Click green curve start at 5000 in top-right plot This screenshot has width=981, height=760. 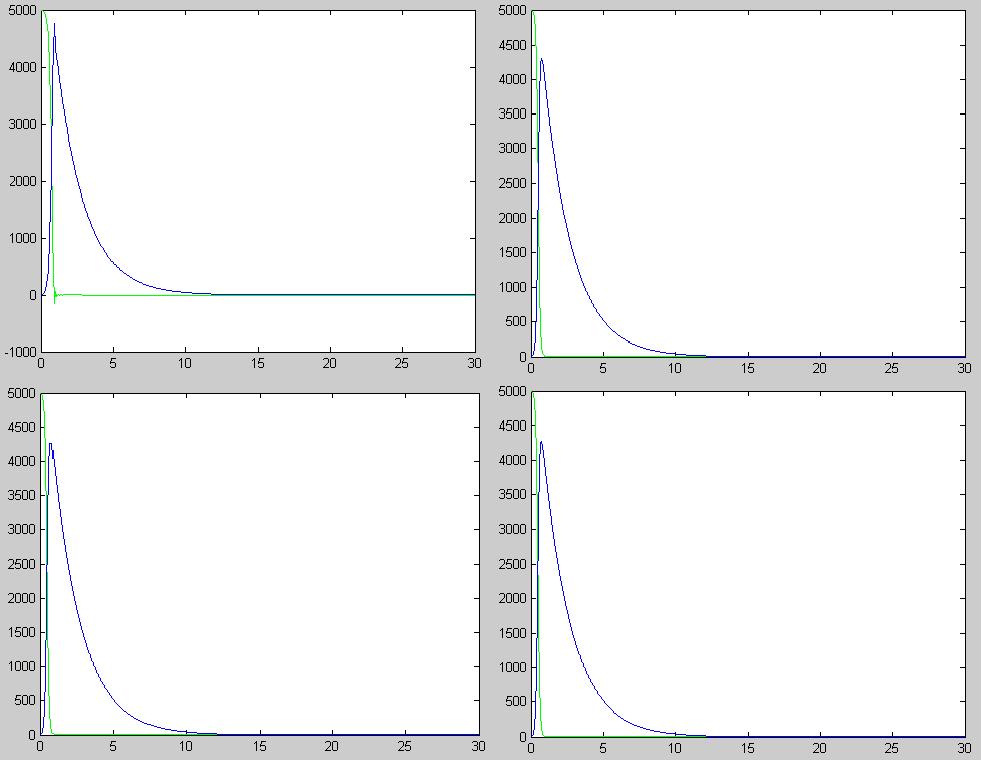tap(533, 12)
